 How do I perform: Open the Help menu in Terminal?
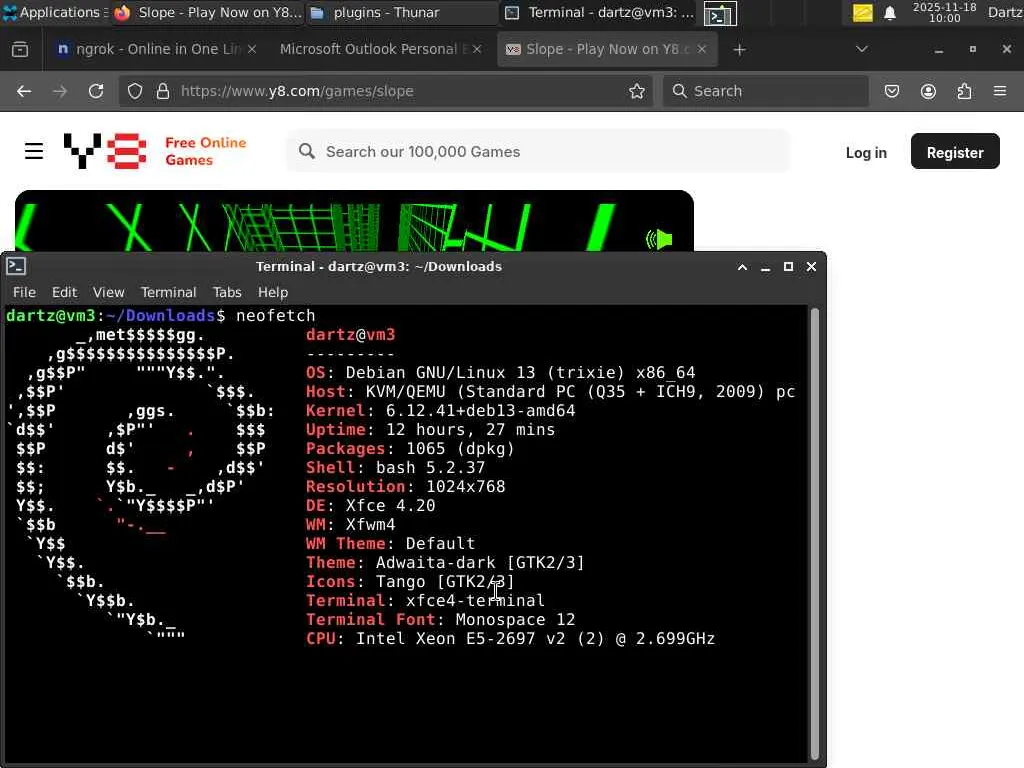[x=272, y=292]
